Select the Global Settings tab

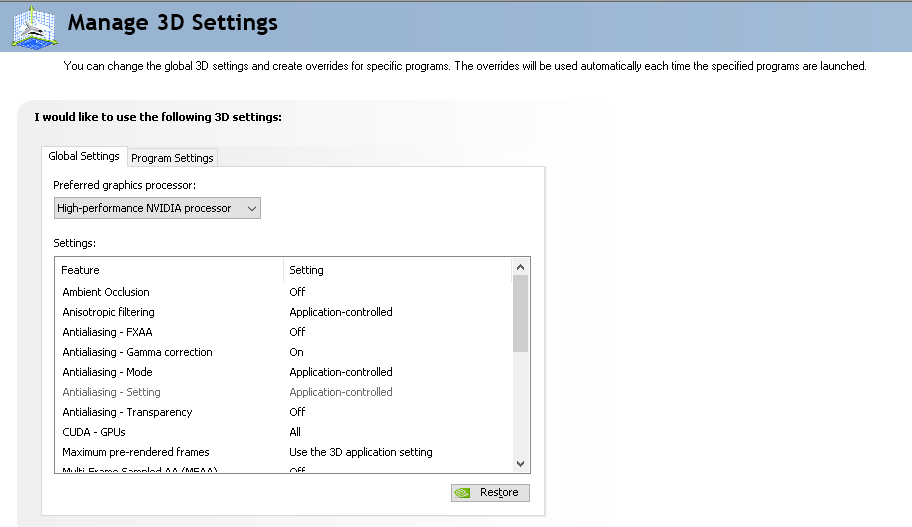pyautogui.click(x=84, y=156)
